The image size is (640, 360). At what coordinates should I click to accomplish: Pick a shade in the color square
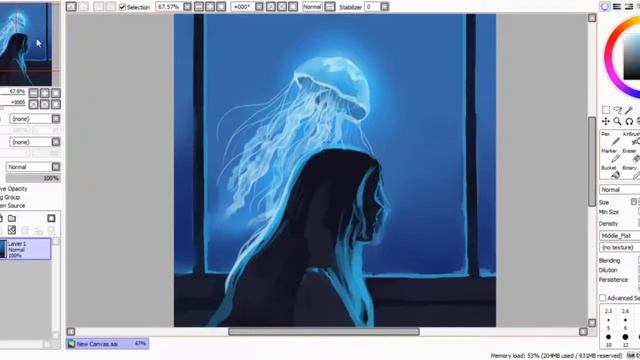pyautogui.click(x=632, y=57)
